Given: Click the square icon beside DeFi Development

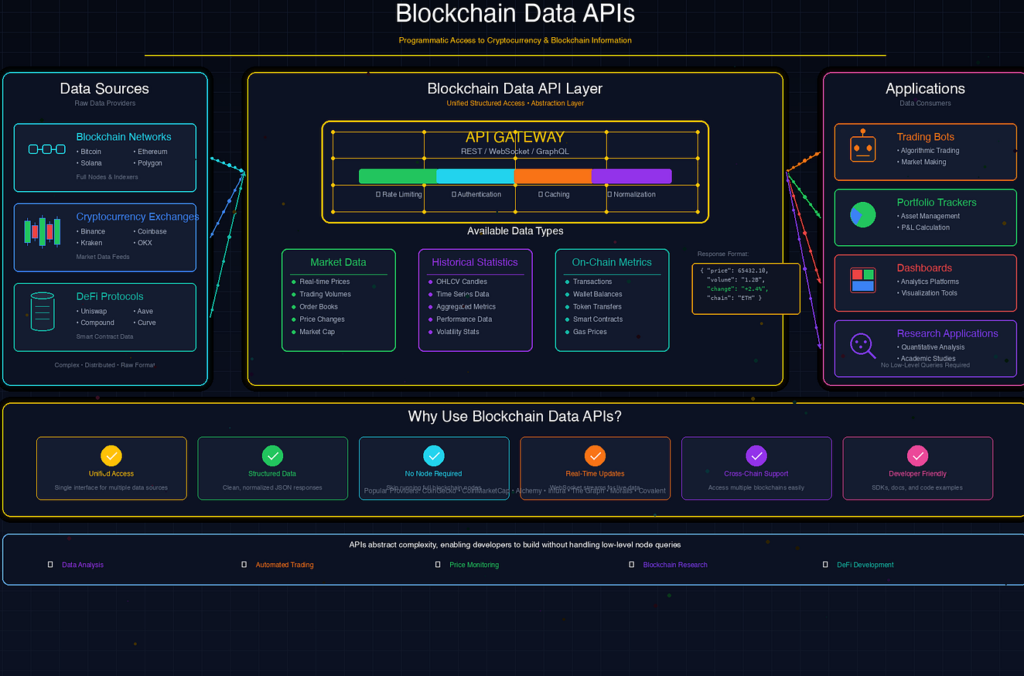Looking at the screenshot, I should (x=825, y=564).
